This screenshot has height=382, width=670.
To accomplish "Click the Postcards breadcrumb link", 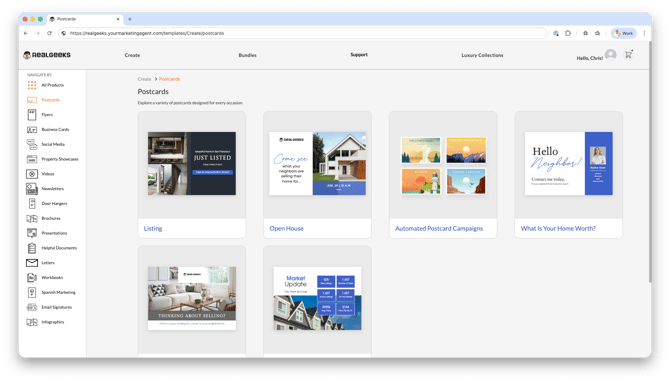I will point(170,79).
